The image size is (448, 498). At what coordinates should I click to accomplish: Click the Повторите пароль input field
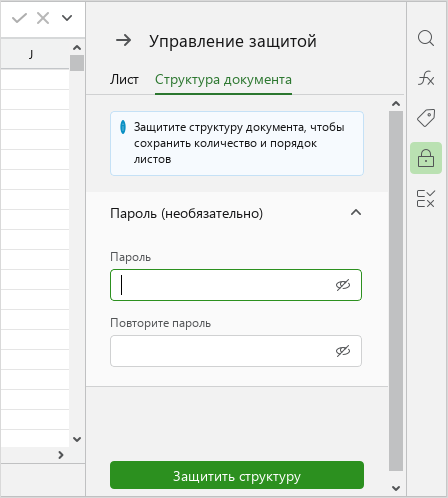tap(236, 351)
